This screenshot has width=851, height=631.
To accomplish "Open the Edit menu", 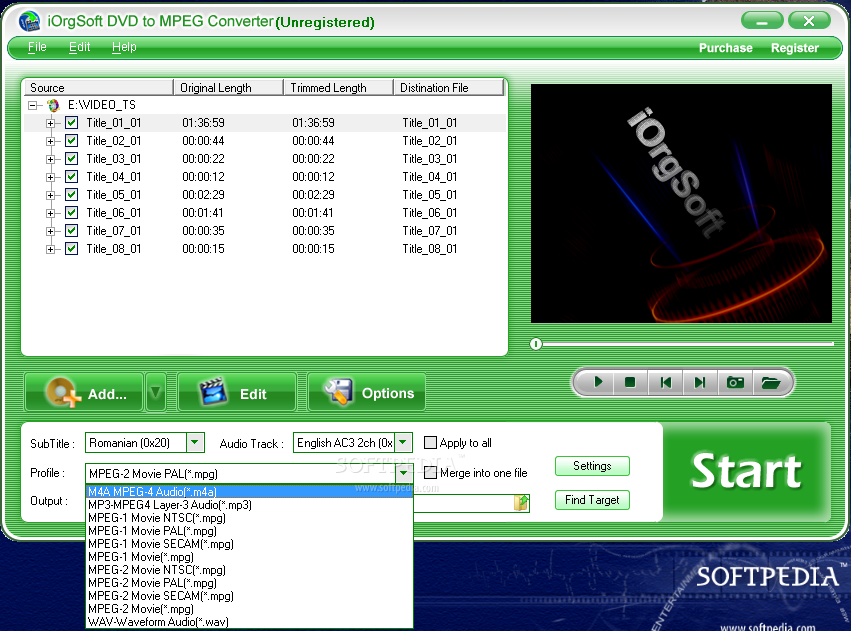I will click(79, 47).
